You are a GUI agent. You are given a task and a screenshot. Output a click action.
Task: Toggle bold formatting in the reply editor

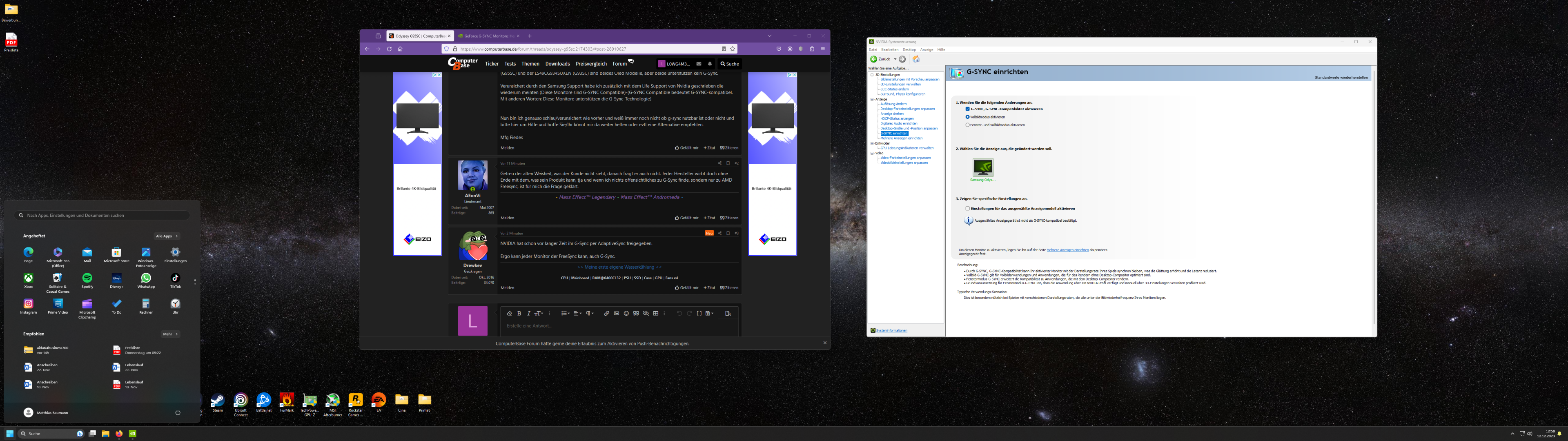[x=519, y=313]
